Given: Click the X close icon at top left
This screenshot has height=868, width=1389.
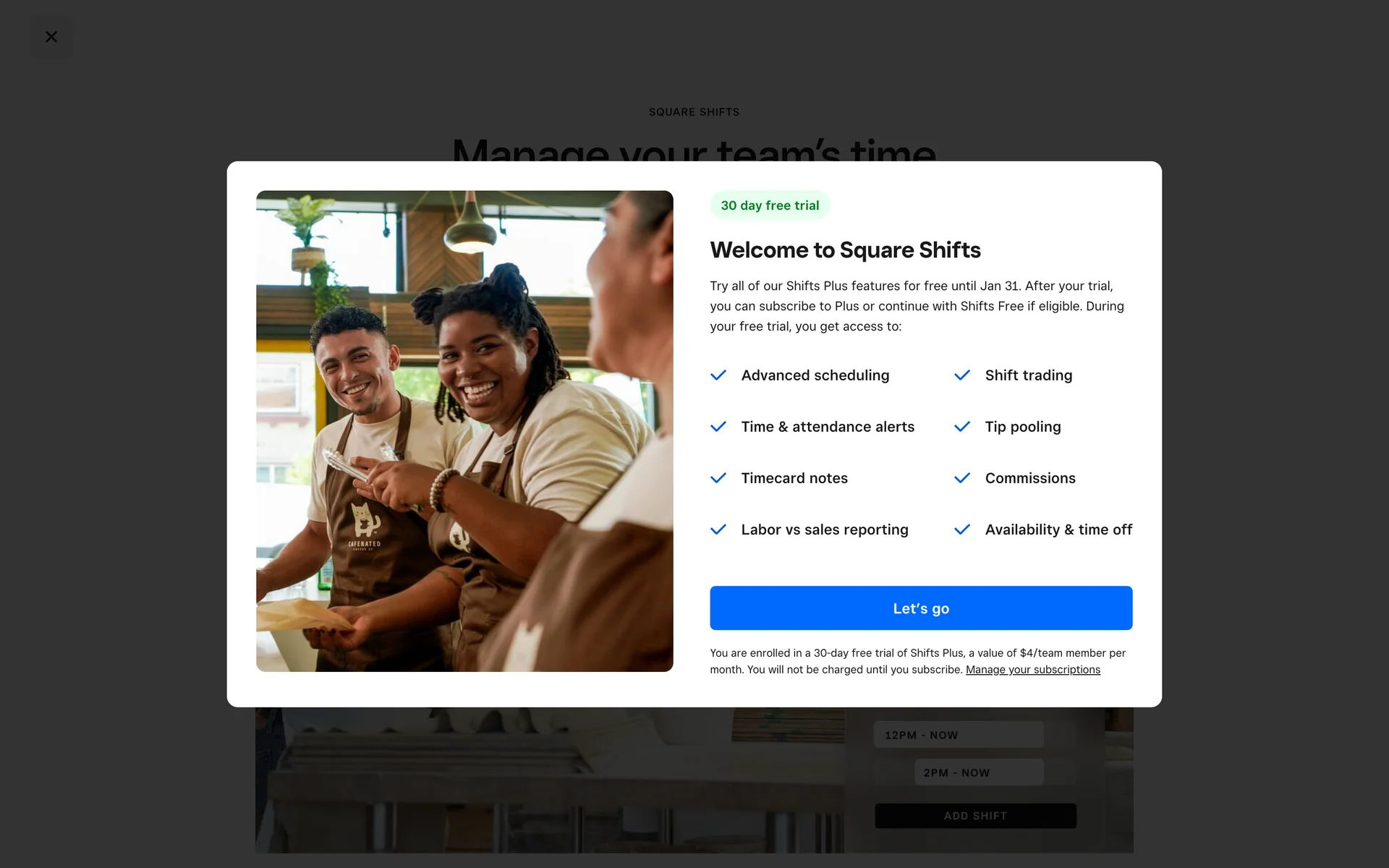Looking at the screenshot, I should tap(51, 37).
